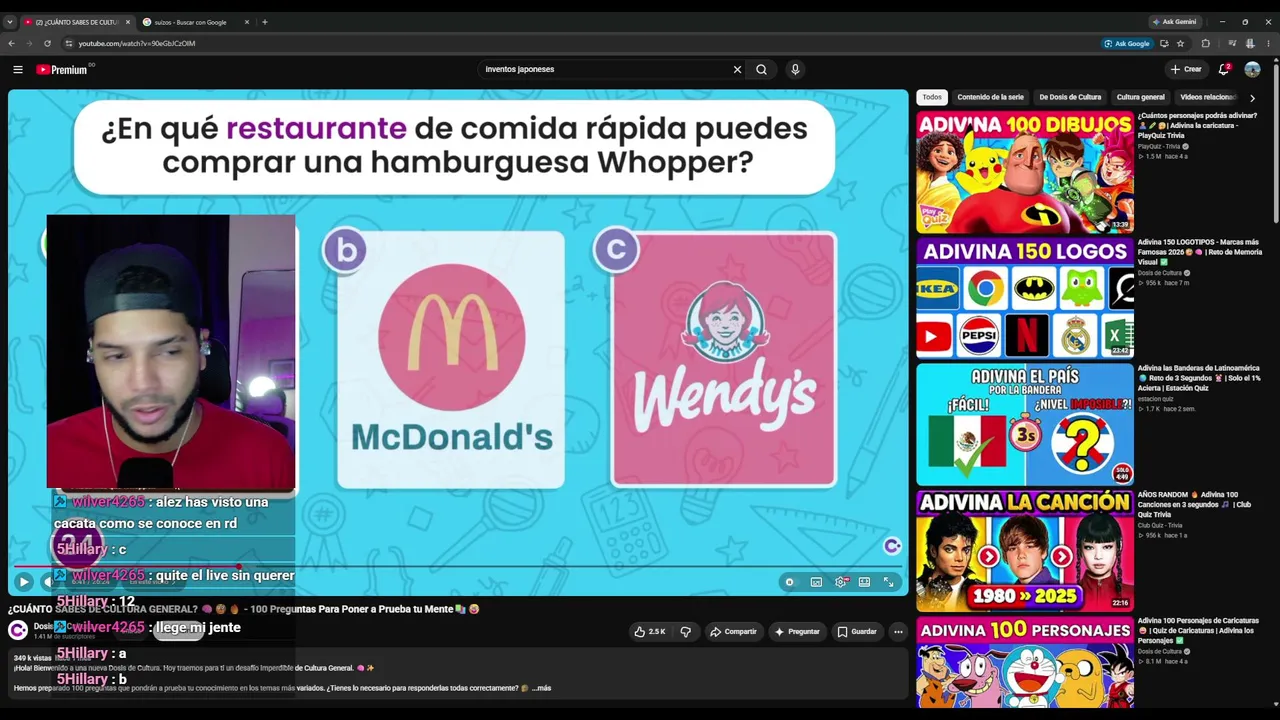
Task: Open more actions ellipsis below the video
Action: 898,631
